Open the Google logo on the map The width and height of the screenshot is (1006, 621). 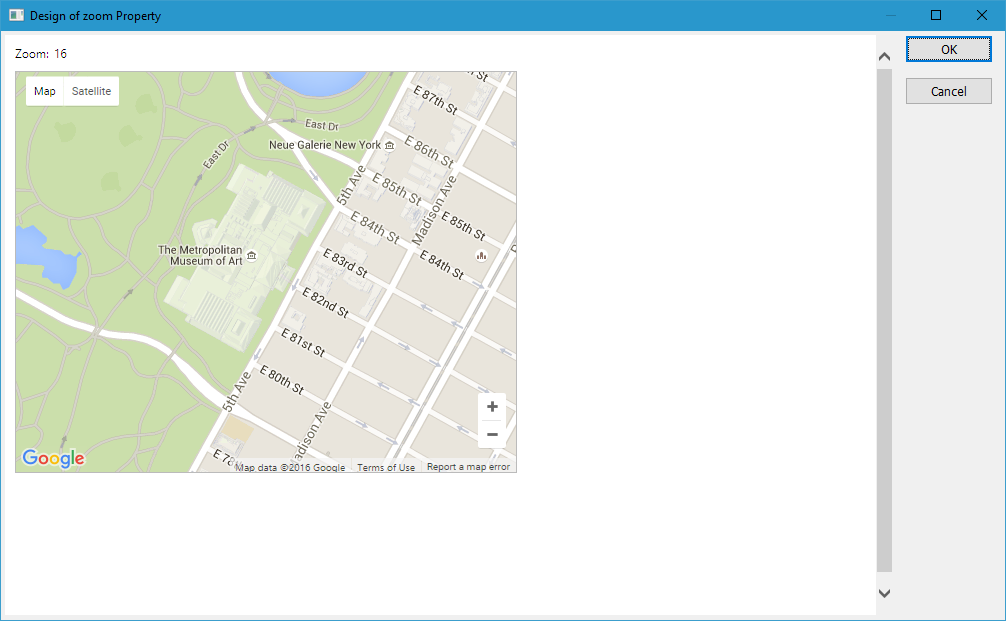pos(53,458)
